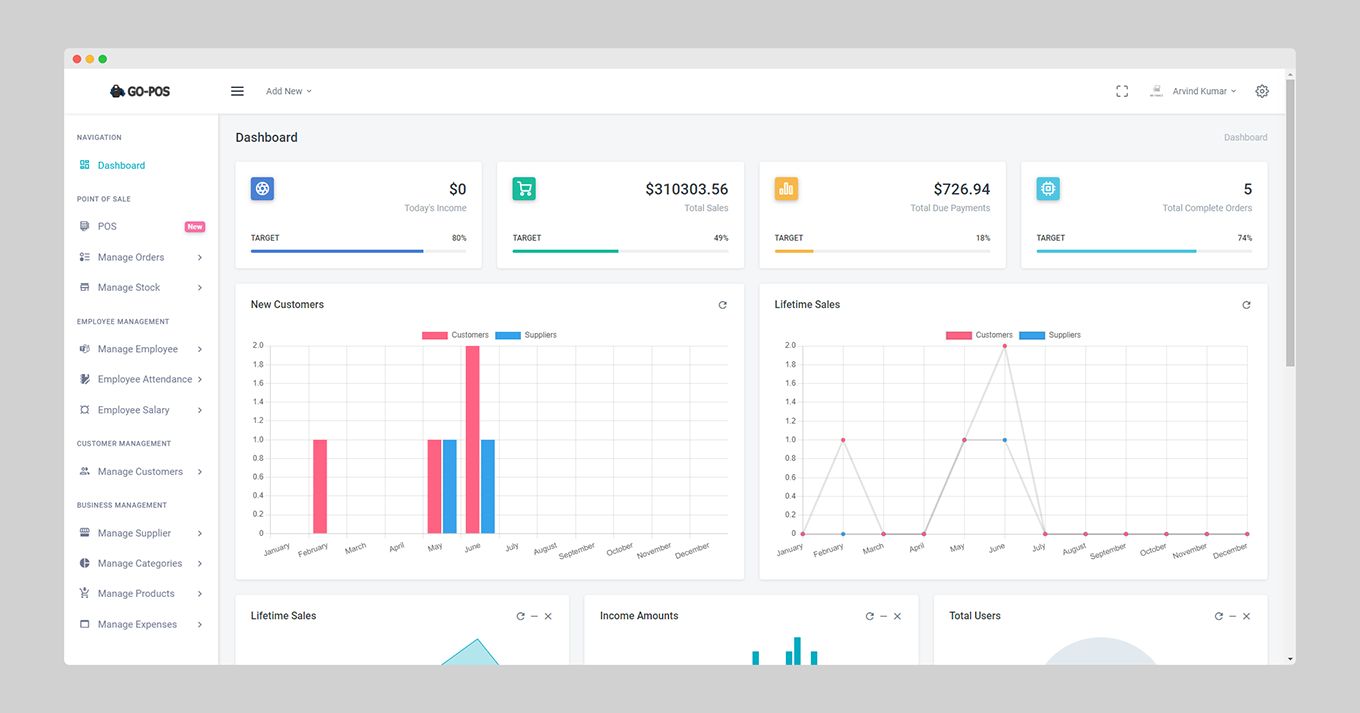Close the Total Users panel
The width and height of the screenshot is (1360, 713).
click(x=1246, y=616)
